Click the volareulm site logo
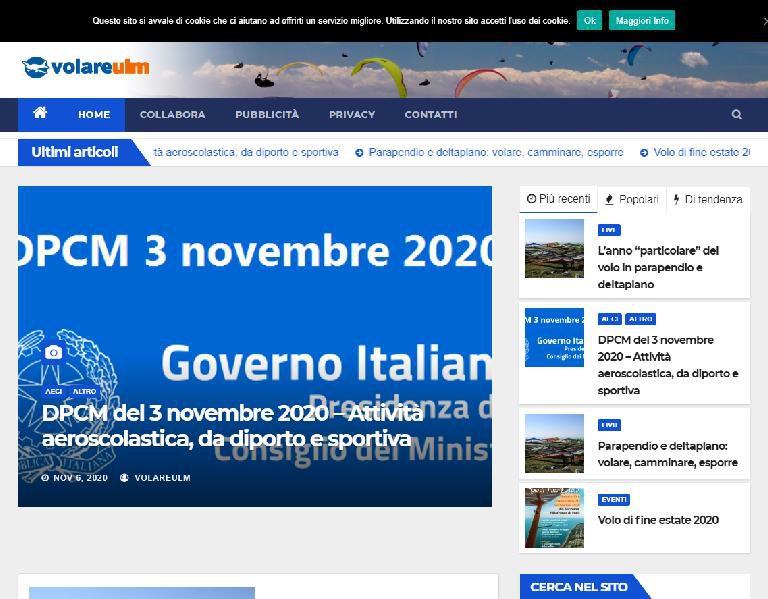This screenshot has width=768, height=599. 86,67
